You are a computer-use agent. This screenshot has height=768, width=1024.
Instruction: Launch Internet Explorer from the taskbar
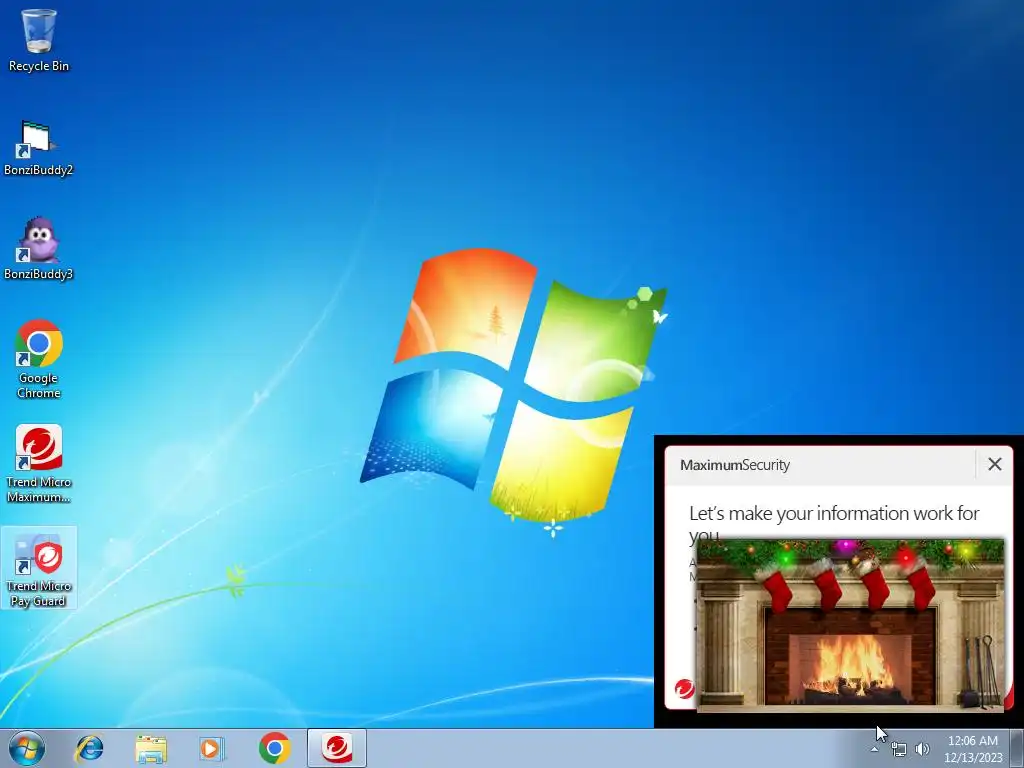(89, 748)
